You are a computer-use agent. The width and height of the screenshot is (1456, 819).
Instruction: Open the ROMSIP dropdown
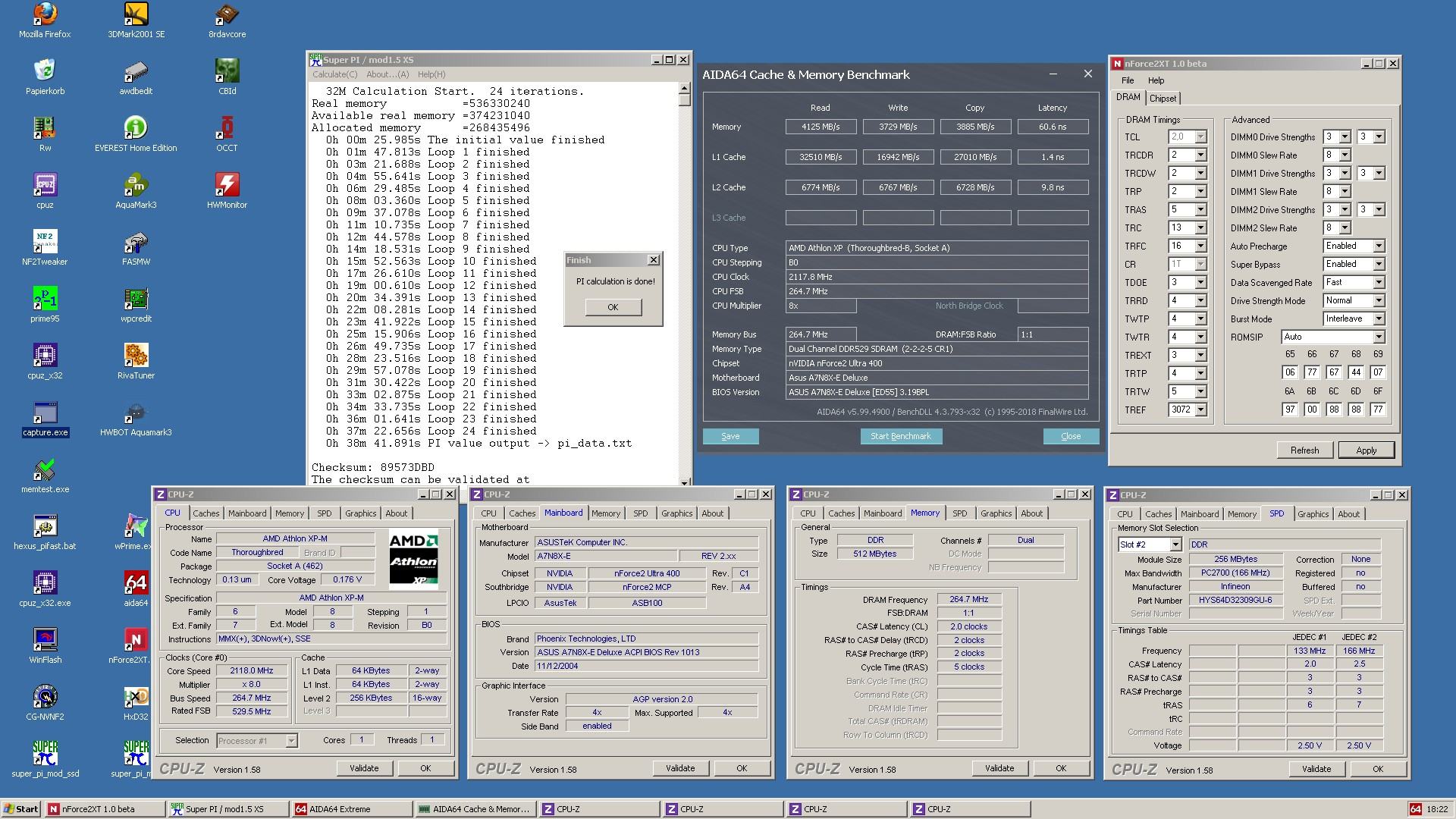click(x=1379, y=337)
